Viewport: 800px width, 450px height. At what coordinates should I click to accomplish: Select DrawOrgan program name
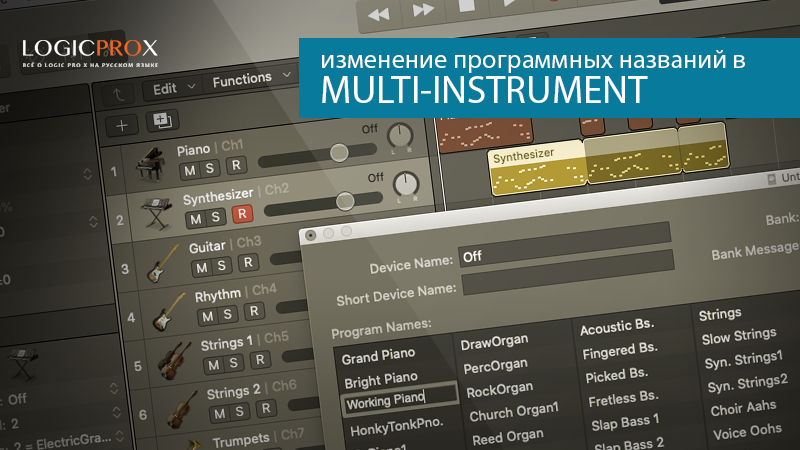[x=494, y=342]
